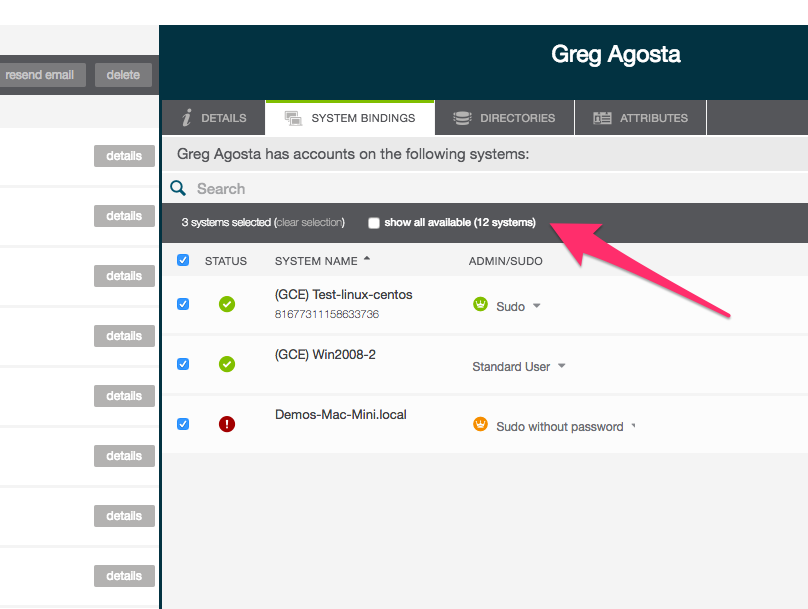Click the clear selection link
The image size is (808, 609).
coord(309,223)
